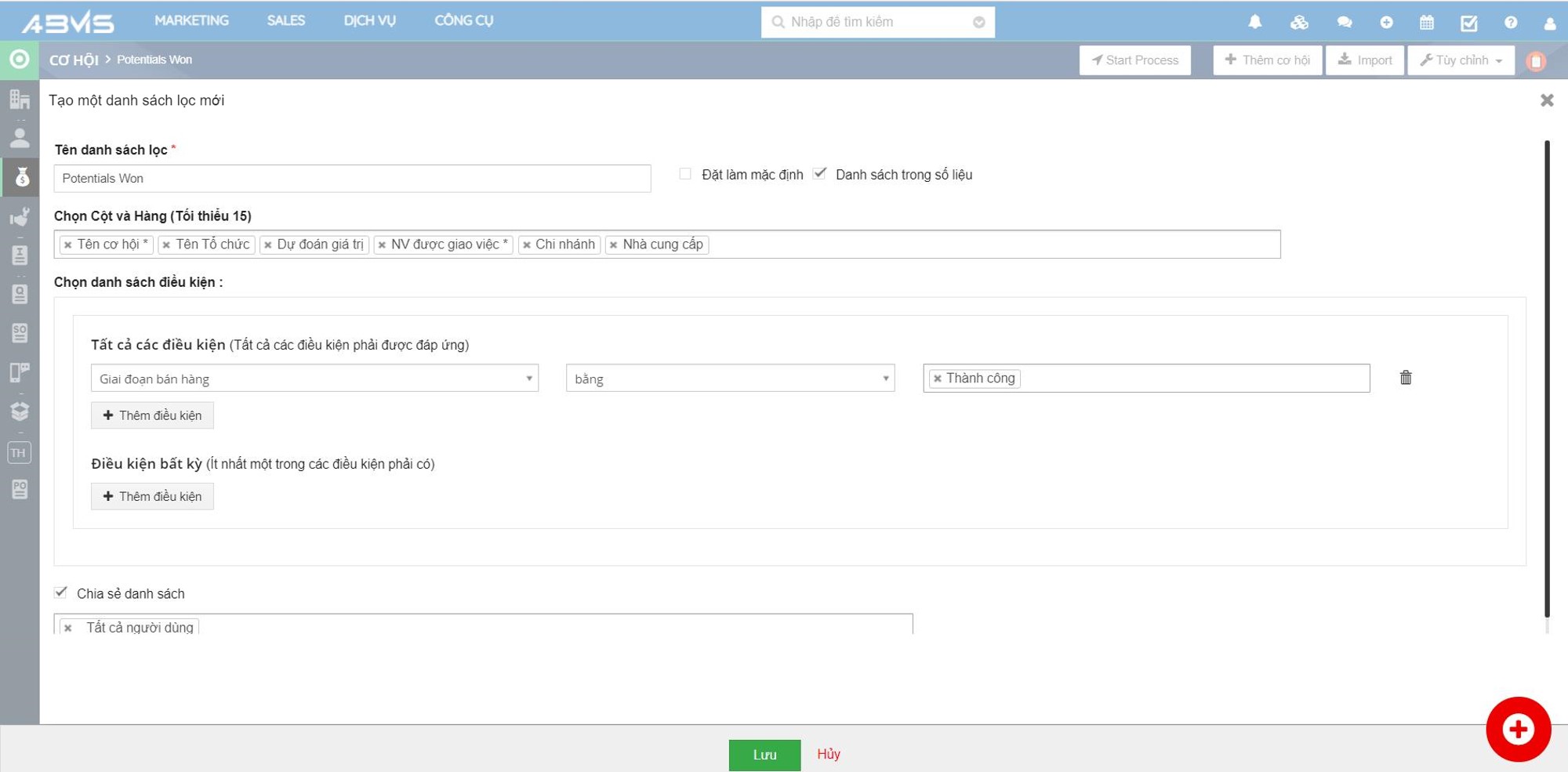The height and width of the screenshot is (772, 1568).
Task: Open the 'bằng' operator dropdown
Action: [730, 379]
